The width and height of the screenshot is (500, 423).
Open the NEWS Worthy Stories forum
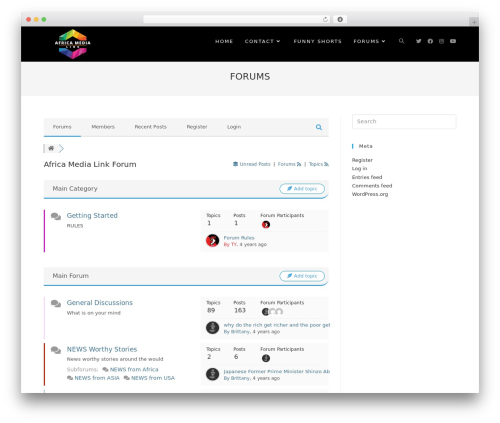coord(102,349)
